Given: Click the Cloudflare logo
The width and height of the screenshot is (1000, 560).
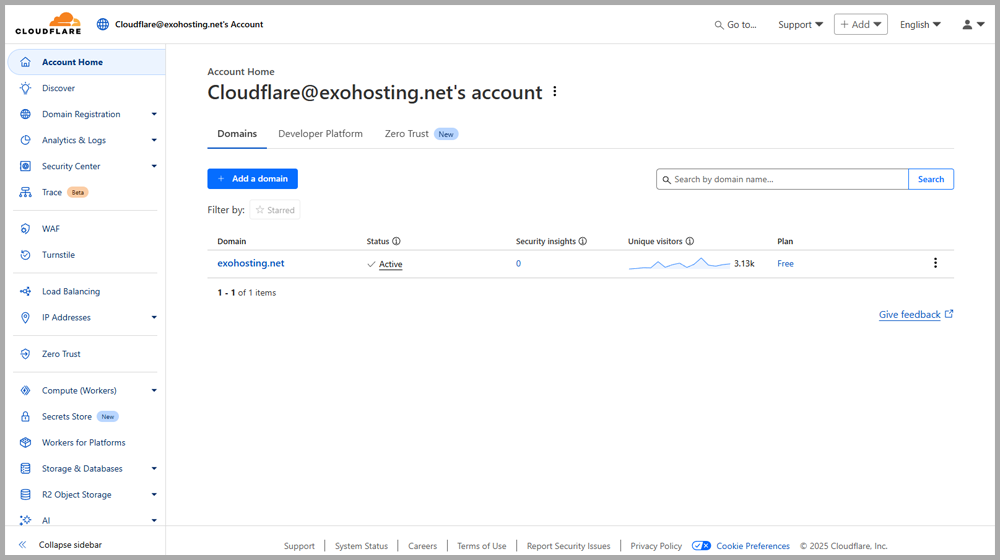Looking at the screenshot, I should [48, 24].
